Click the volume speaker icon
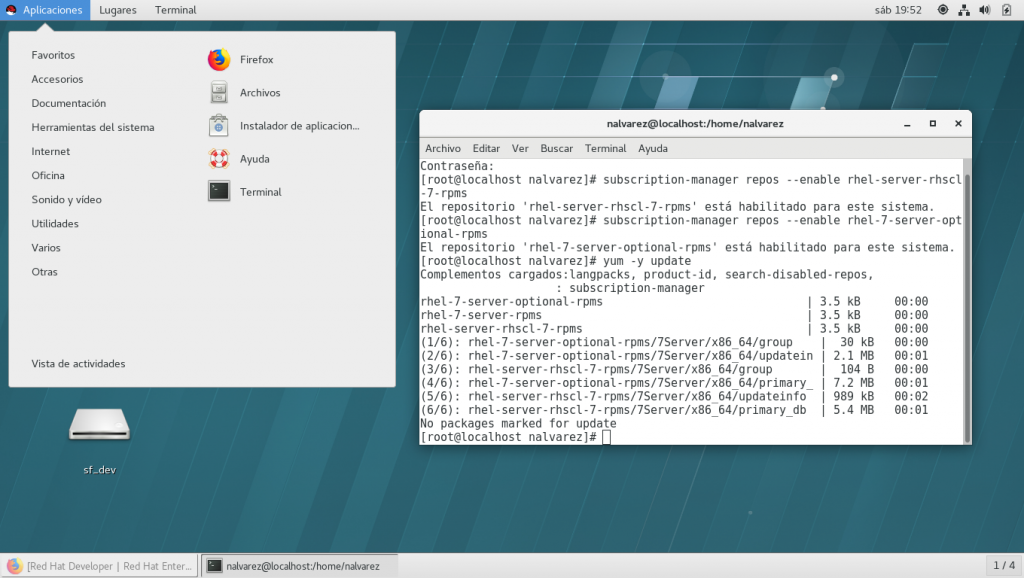Screen dimensions: 1024x578 (985, 10)
